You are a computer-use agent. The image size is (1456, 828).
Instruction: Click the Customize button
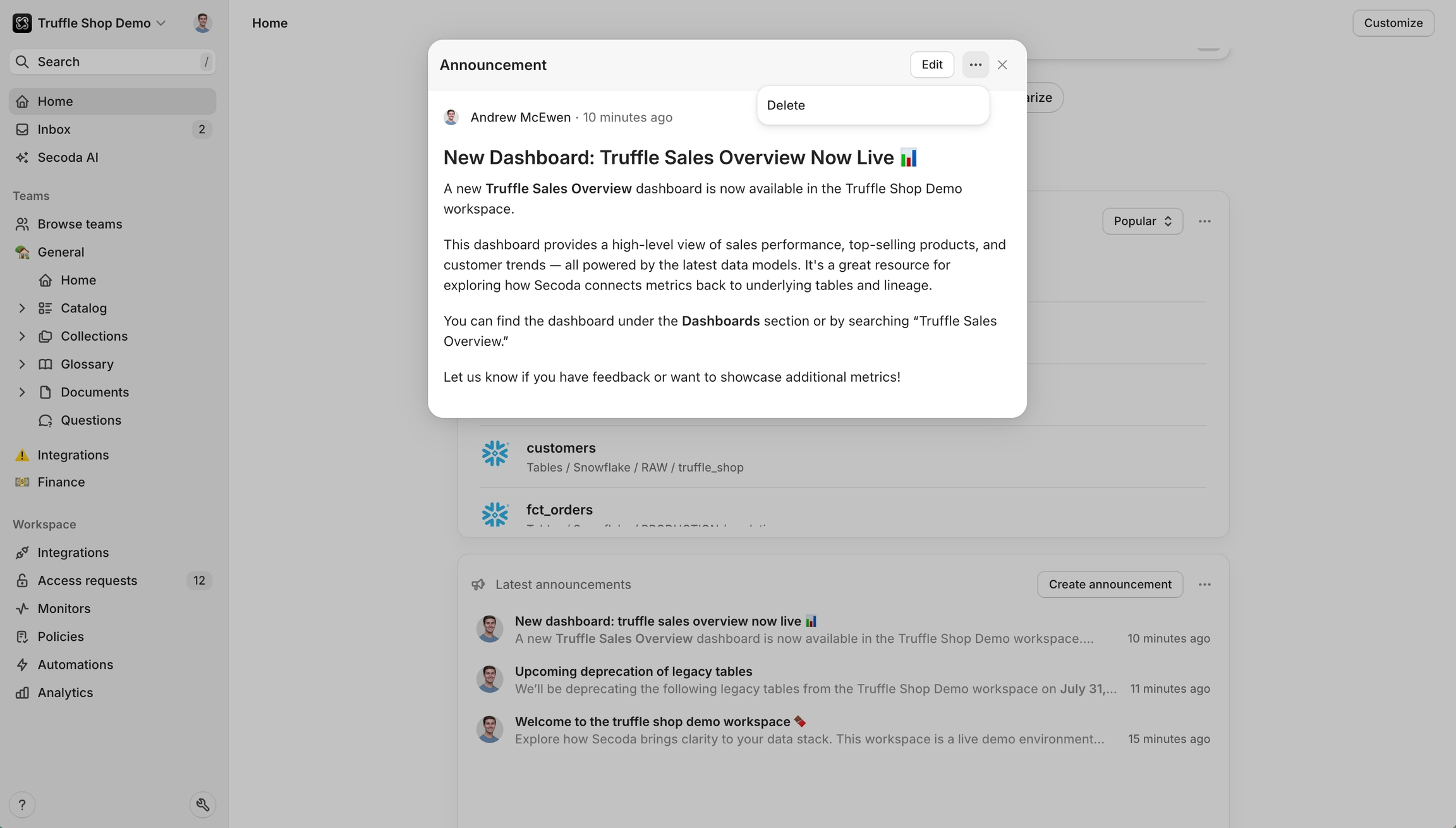pyautogui.click(x=1393, y=23)
